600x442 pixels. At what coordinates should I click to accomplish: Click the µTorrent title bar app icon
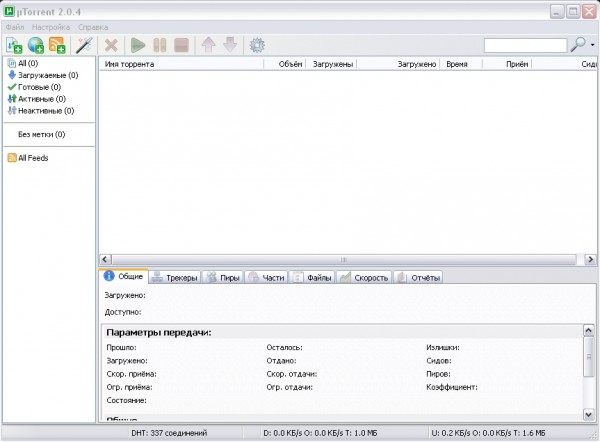point(8,11)
